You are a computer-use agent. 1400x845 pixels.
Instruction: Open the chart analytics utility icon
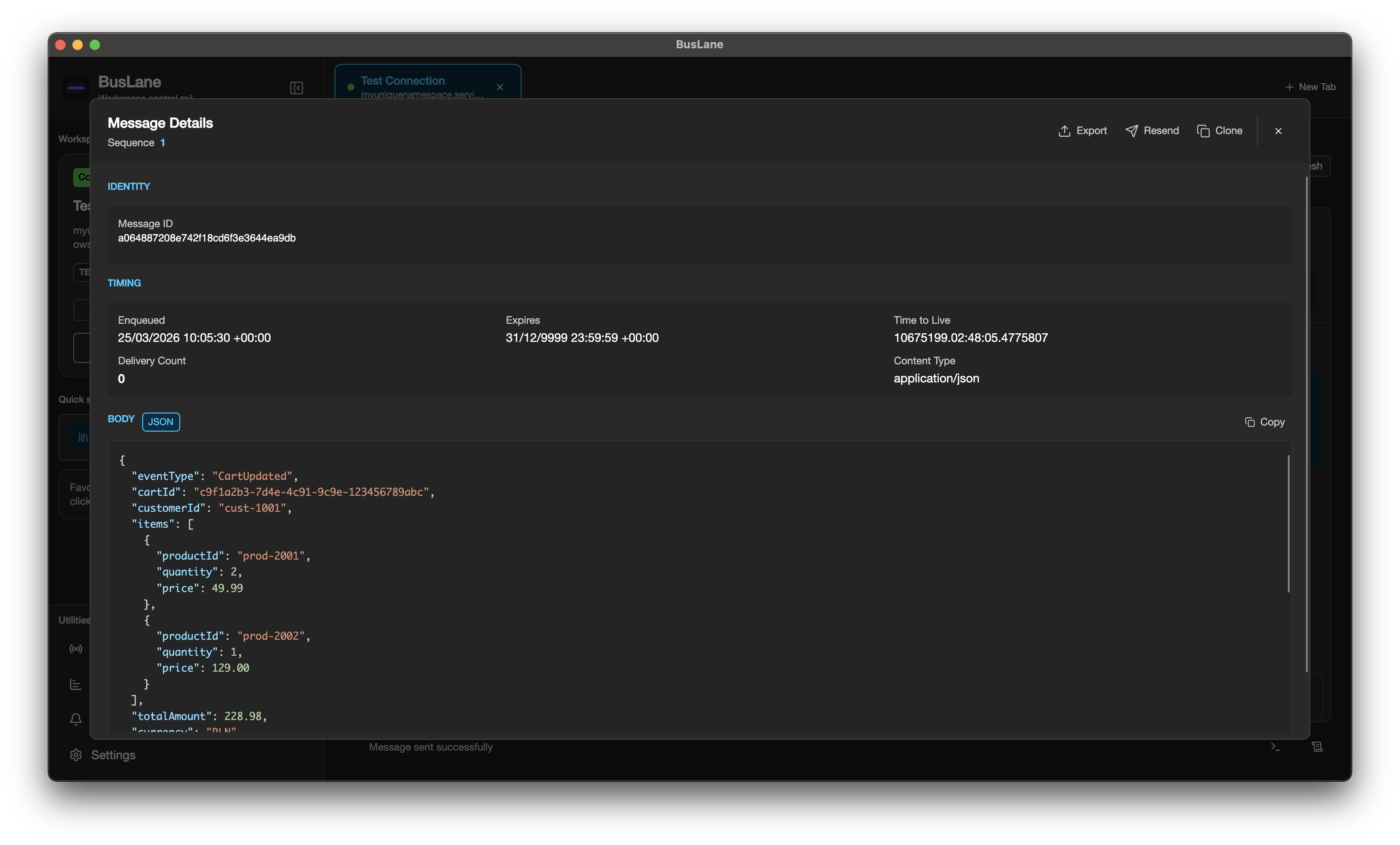point(75,684)
